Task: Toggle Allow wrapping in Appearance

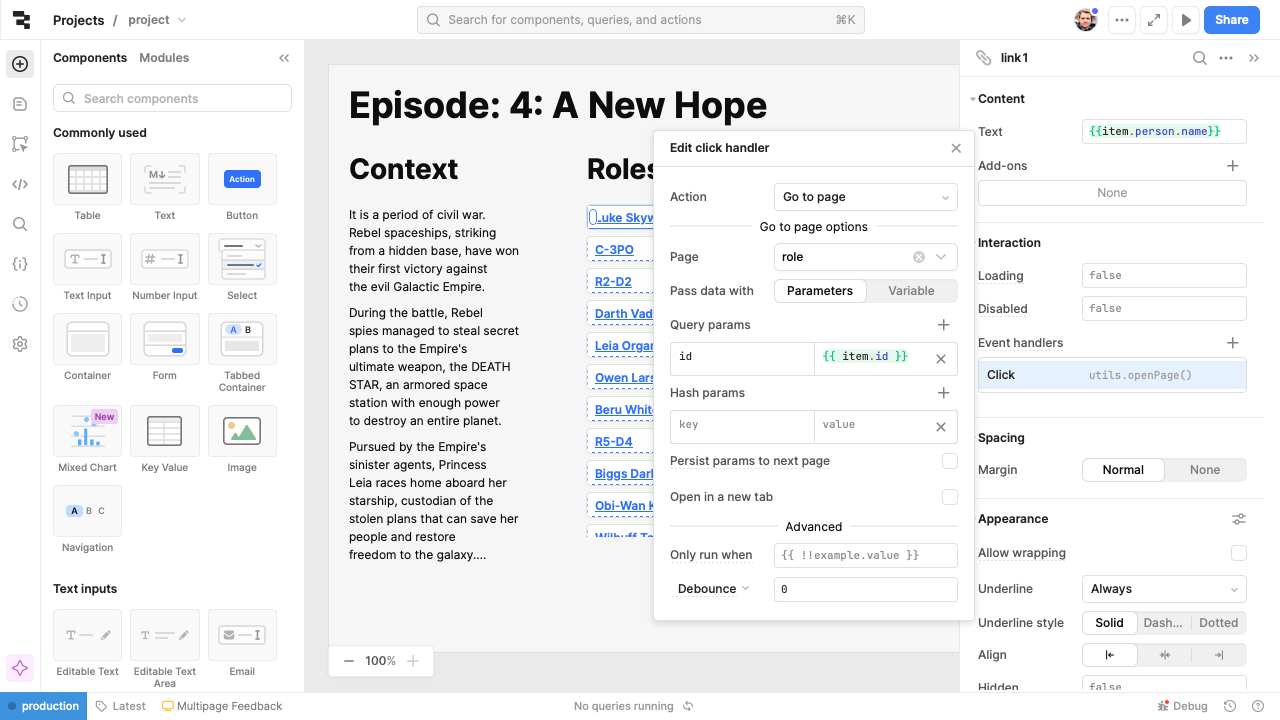Action: click(x=1239, y=553)
